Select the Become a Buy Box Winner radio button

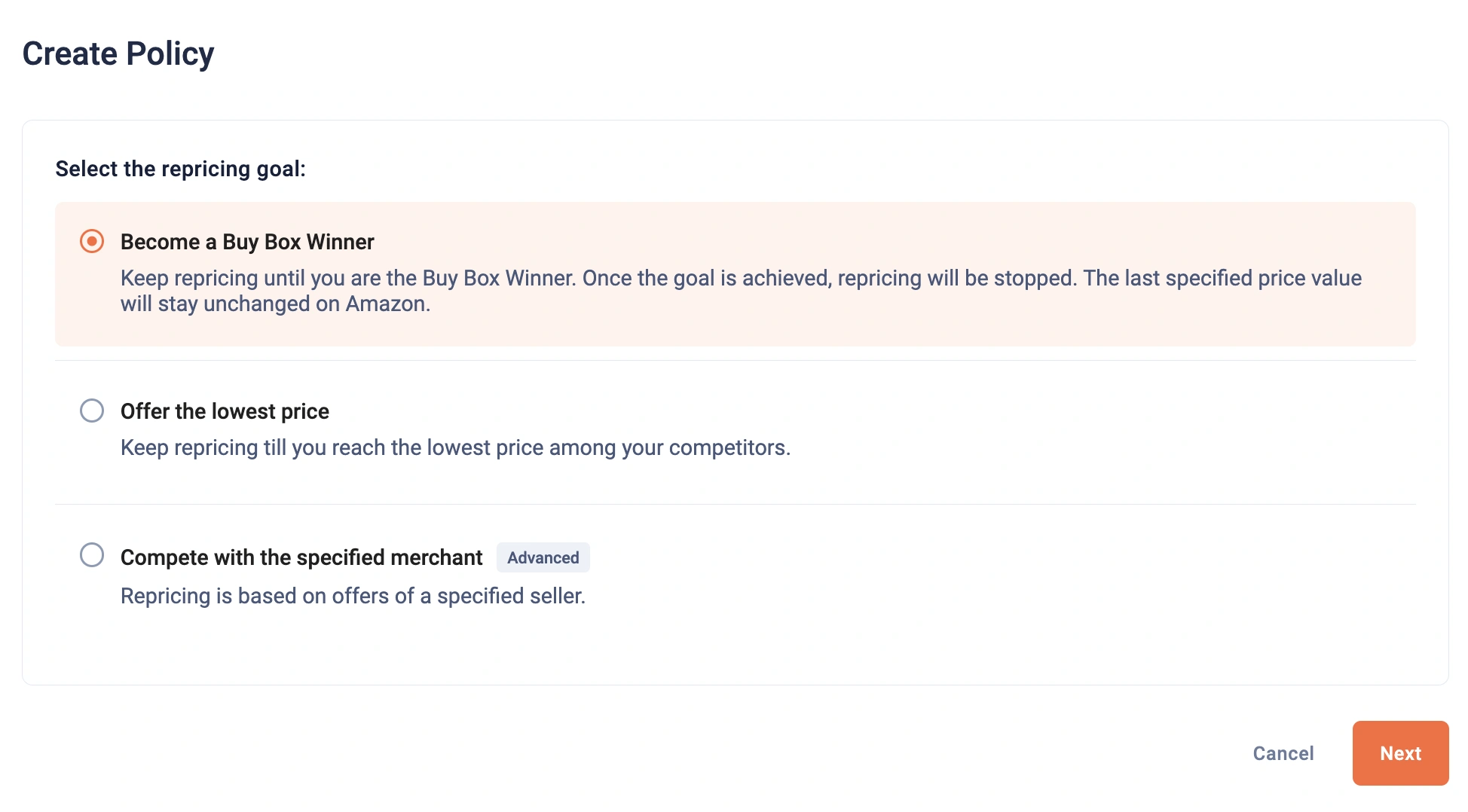tap(92, 242)
